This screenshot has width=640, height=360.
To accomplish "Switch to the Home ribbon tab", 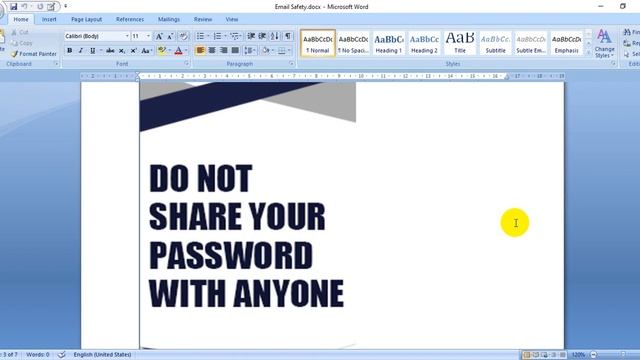I will click(21, 19).
